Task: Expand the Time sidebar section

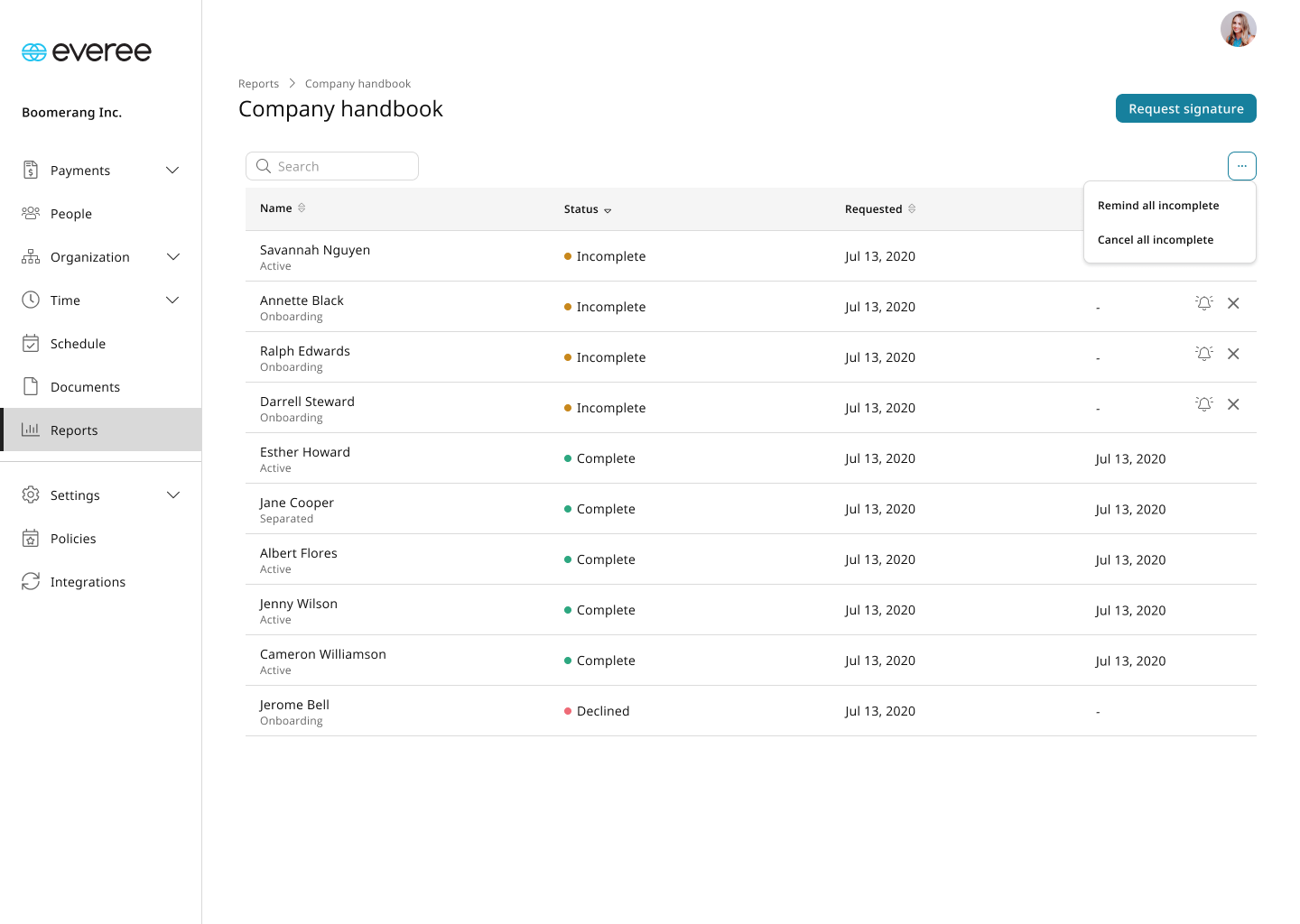Action: [x=172, y=300]
